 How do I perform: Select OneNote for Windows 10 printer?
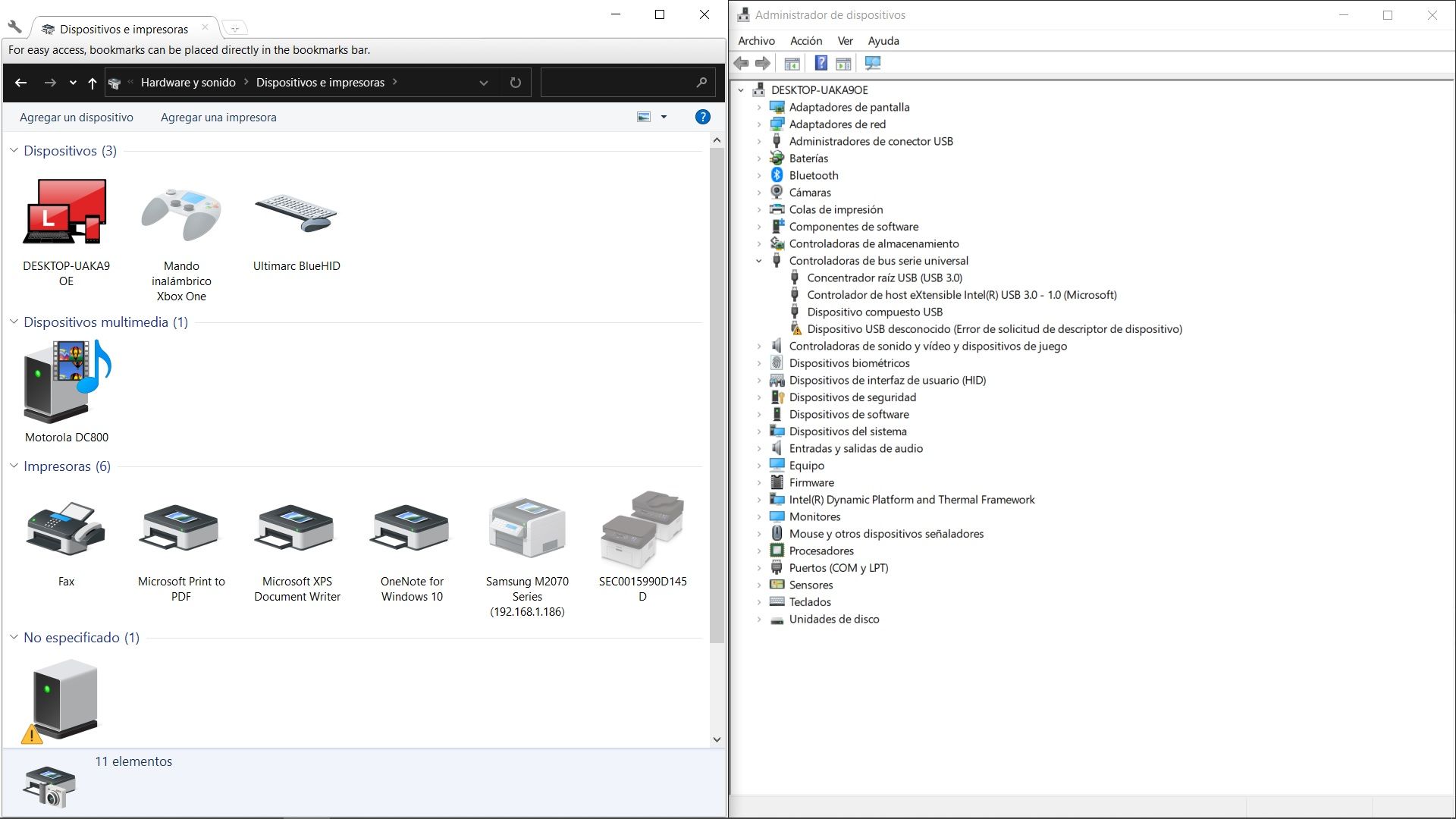pyautogui.click(x=412, y=528)
